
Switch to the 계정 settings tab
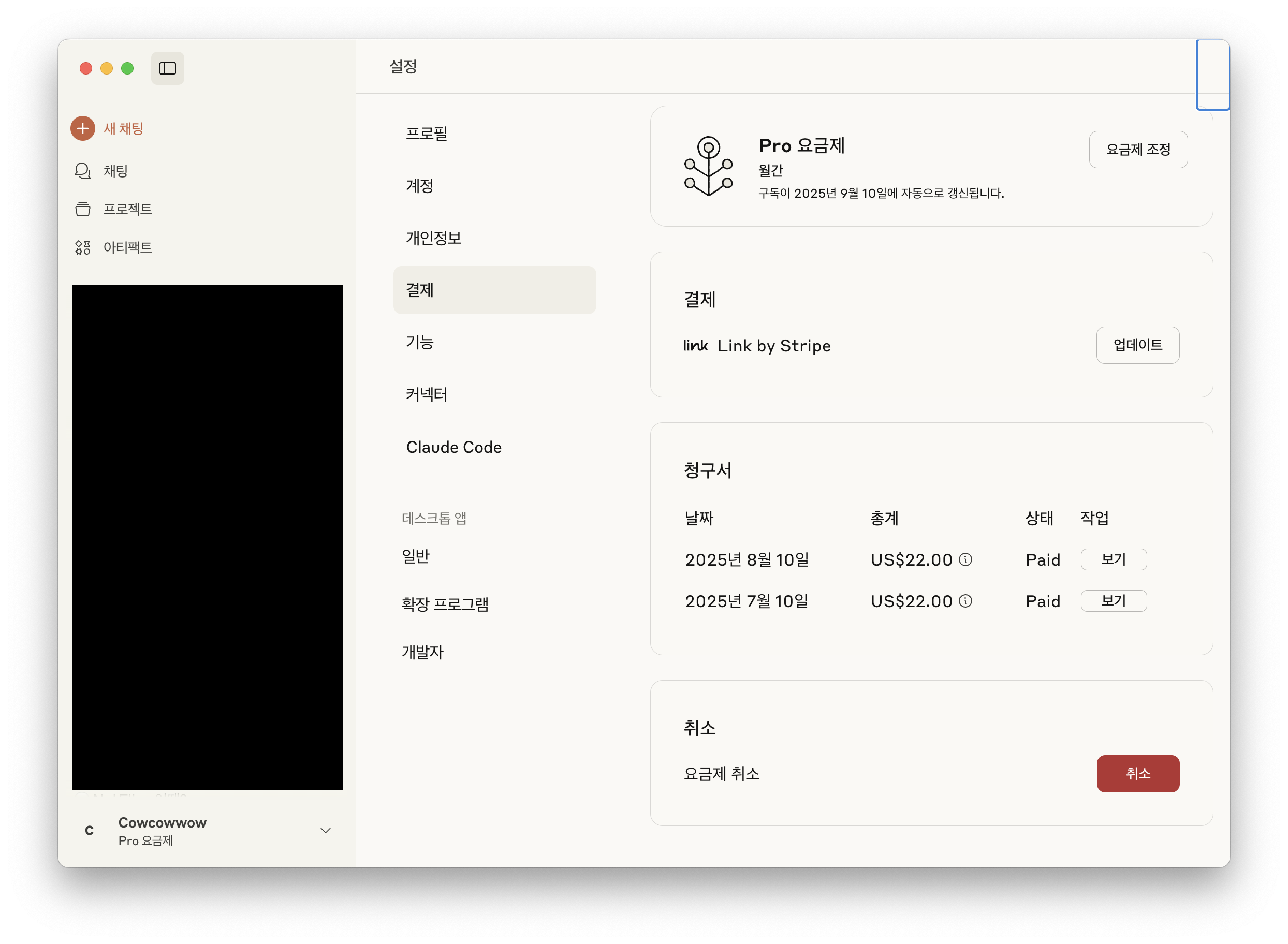pyautogui.click(x=419, y=186)
